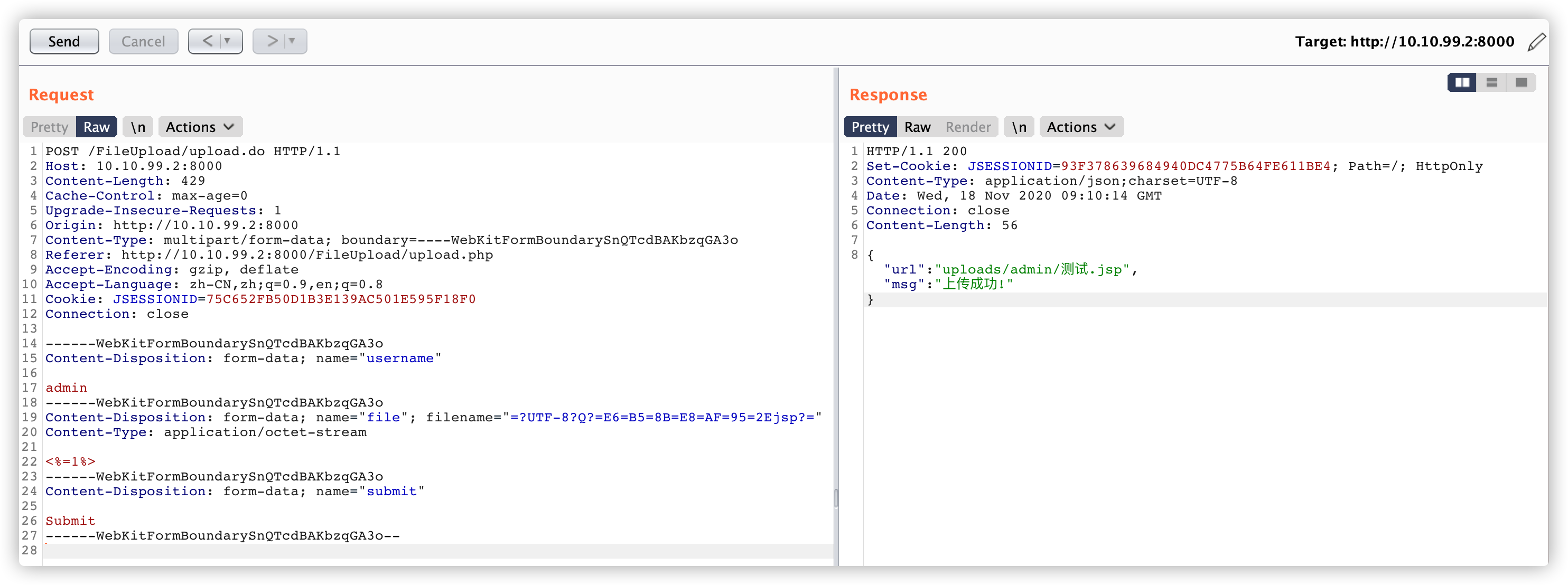Image resolution: width=1568 pixels, height=585 pixels.
Task: Switch to side-by-side split layout icon
Action: 1461,83
